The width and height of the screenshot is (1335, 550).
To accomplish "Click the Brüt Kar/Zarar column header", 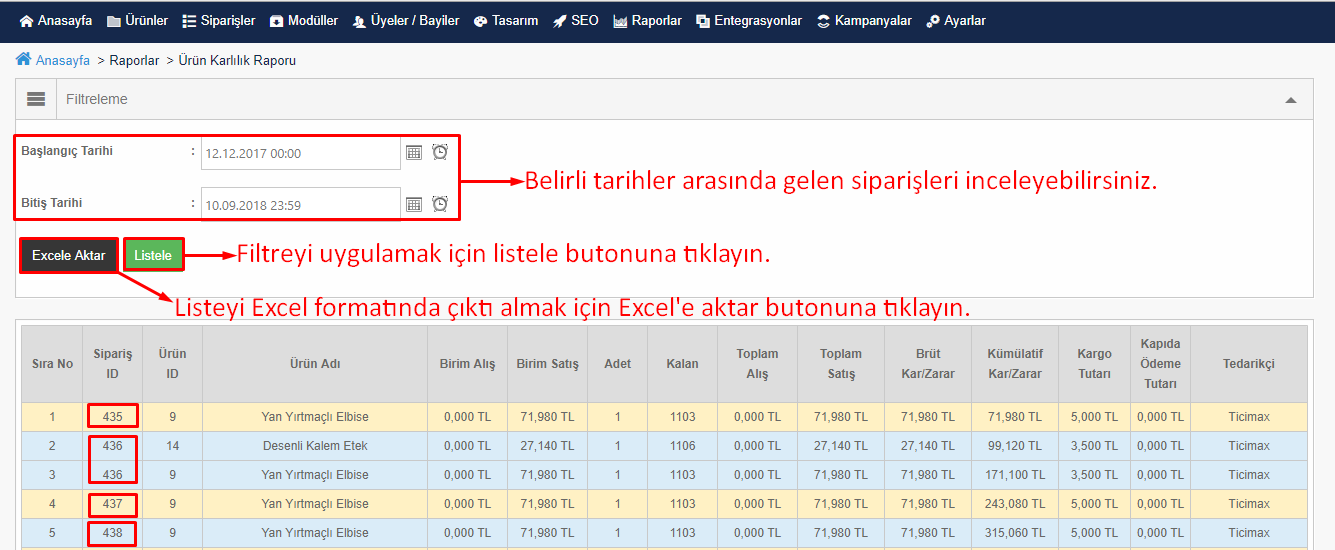I will point(928,364).
